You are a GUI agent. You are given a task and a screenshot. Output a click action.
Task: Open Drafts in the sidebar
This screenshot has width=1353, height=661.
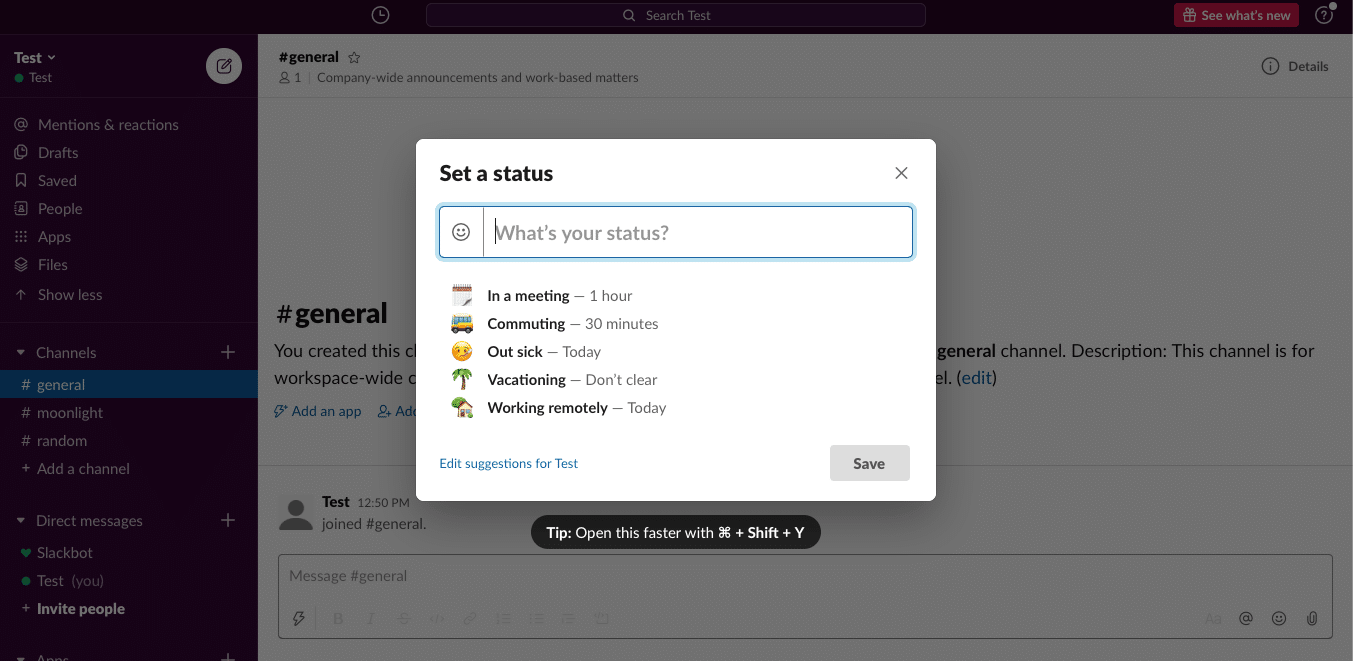pyautogui.click(x=57, y=153)
